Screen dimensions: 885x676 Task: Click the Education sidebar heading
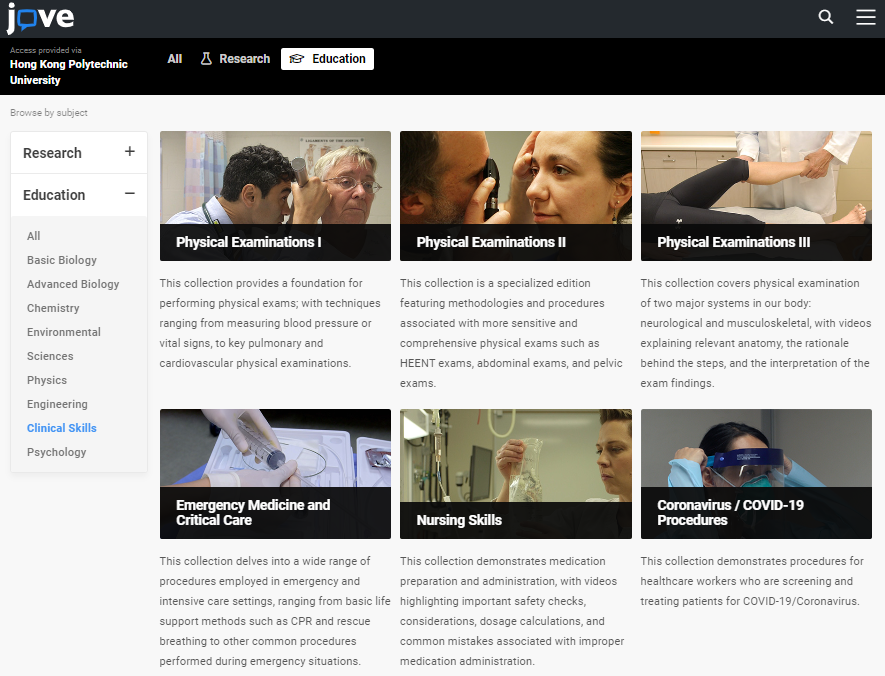coord(54,195)
